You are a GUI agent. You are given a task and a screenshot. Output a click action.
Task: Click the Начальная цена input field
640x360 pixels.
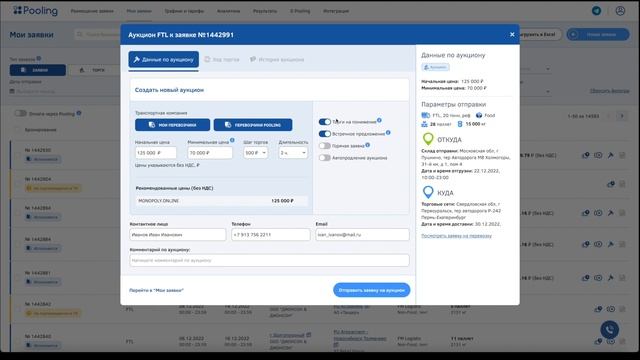[156, 153]
